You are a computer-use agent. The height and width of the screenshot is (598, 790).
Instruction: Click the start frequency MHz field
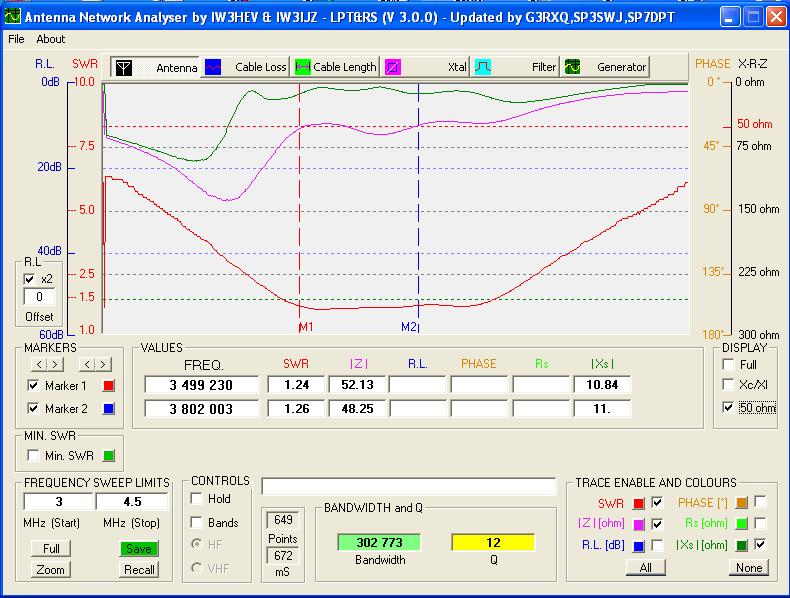[x=57, y=502]
